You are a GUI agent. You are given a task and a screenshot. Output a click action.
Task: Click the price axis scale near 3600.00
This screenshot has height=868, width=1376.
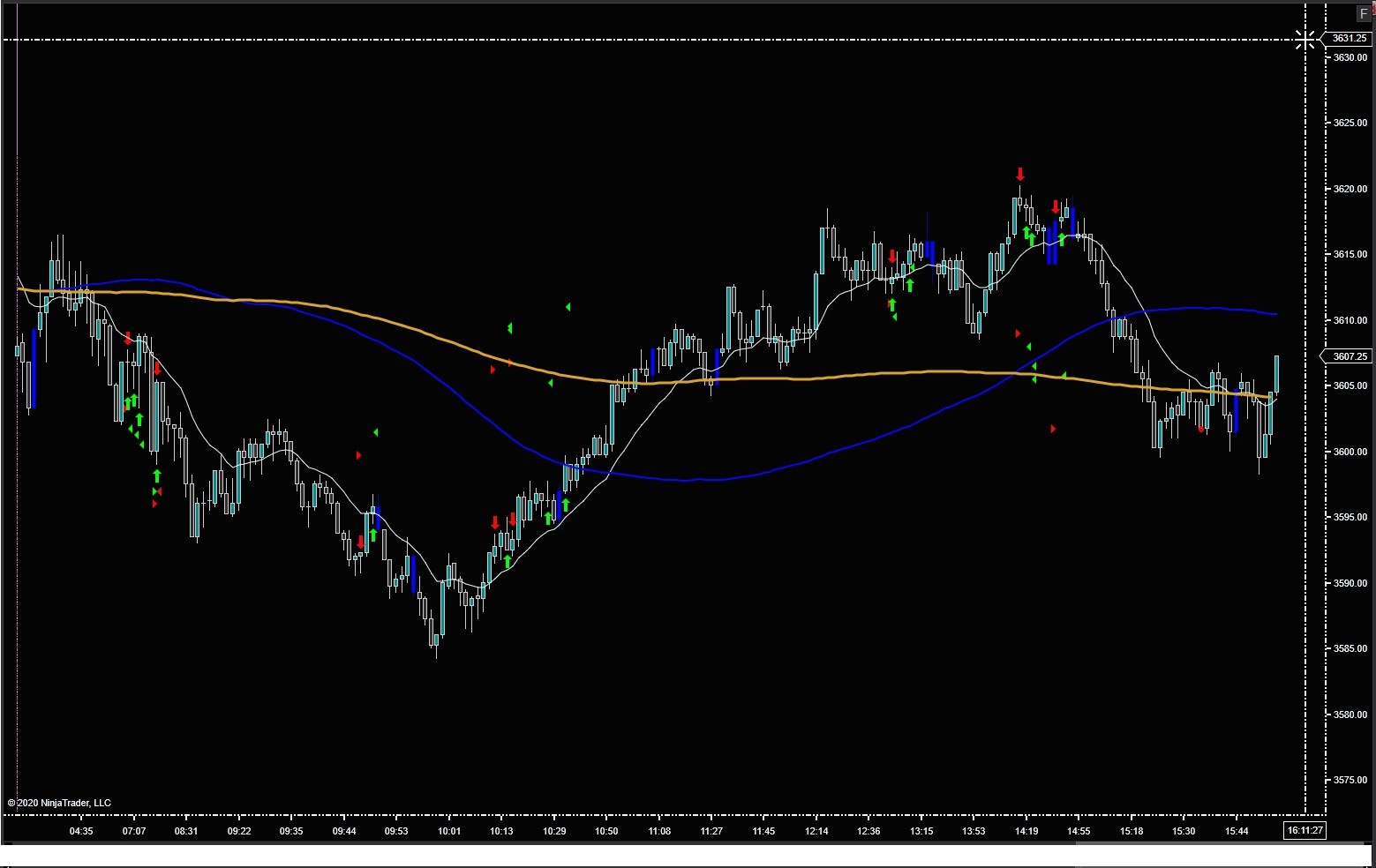1350,452
